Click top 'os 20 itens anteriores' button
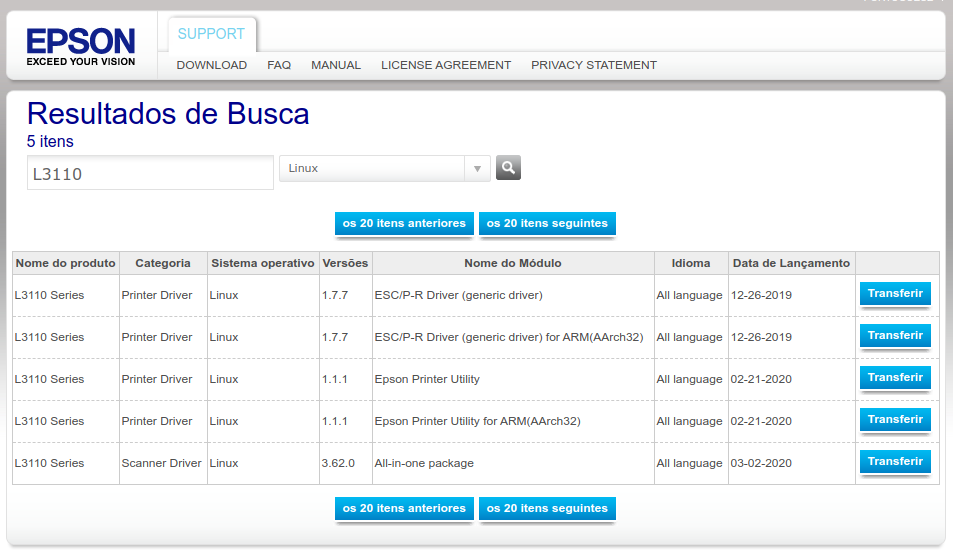The width and height of the screenshot is (953, 550). pos(404,224)
